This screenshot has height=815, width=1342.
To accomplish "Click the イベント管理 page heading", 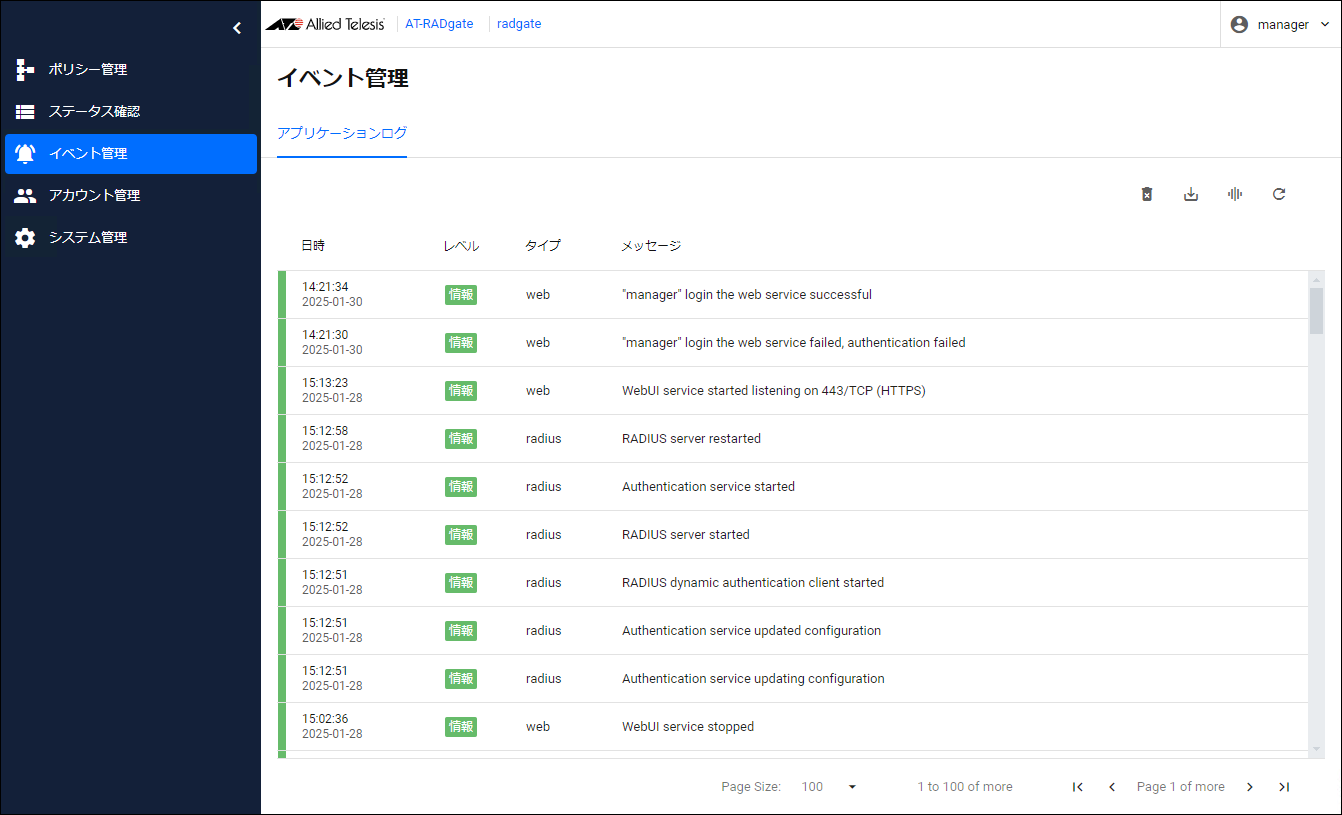I will (343, 78).
